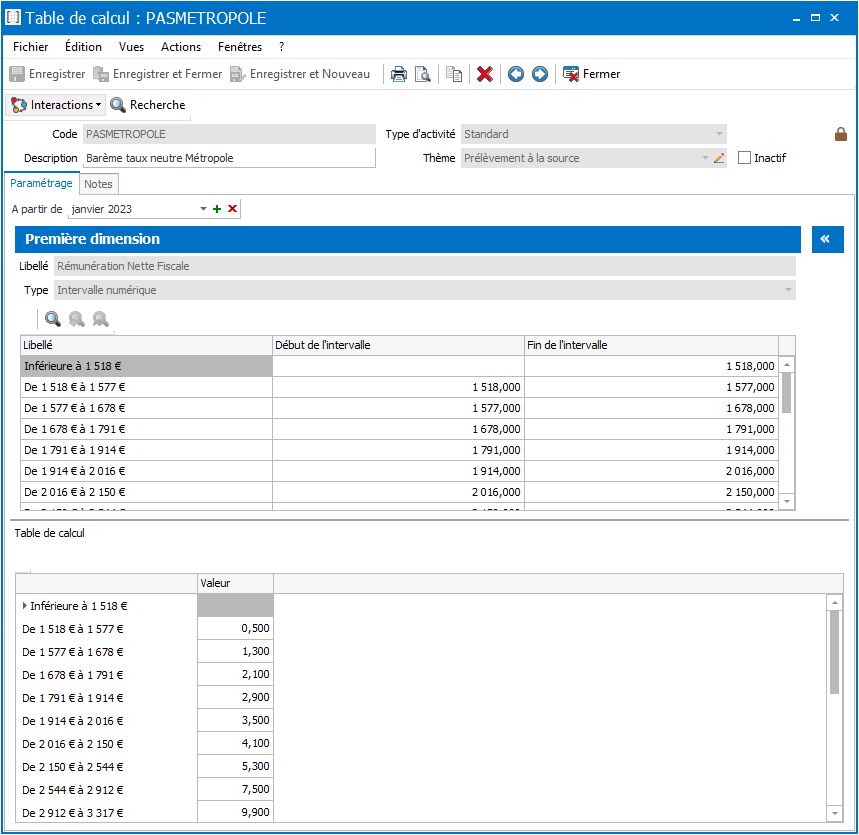859x835 pixels.
Task: Open the Fichier menu
Action: pos(30,47)
